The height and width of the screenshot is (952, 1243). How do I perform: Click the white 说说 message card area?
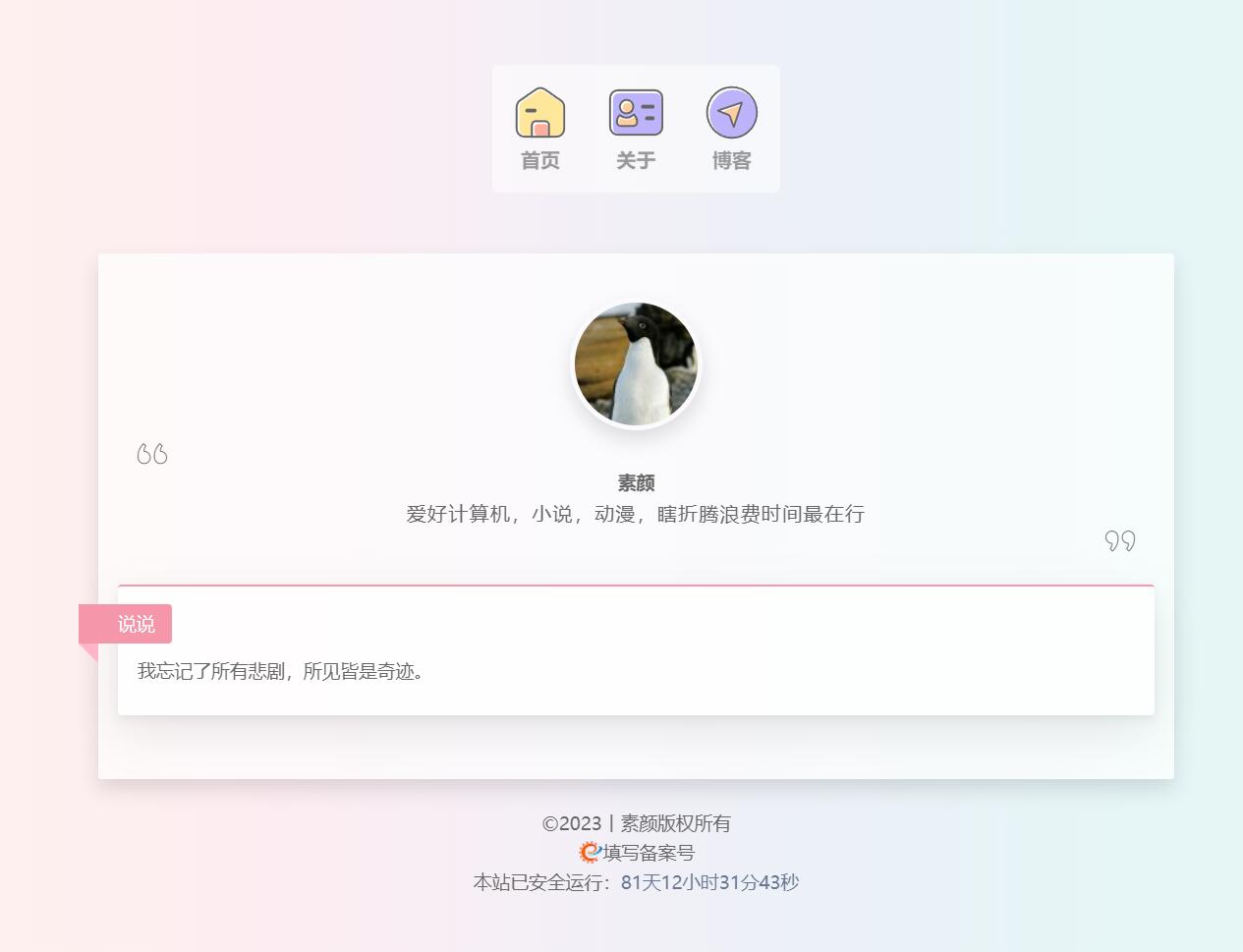[x=636, y=650]
